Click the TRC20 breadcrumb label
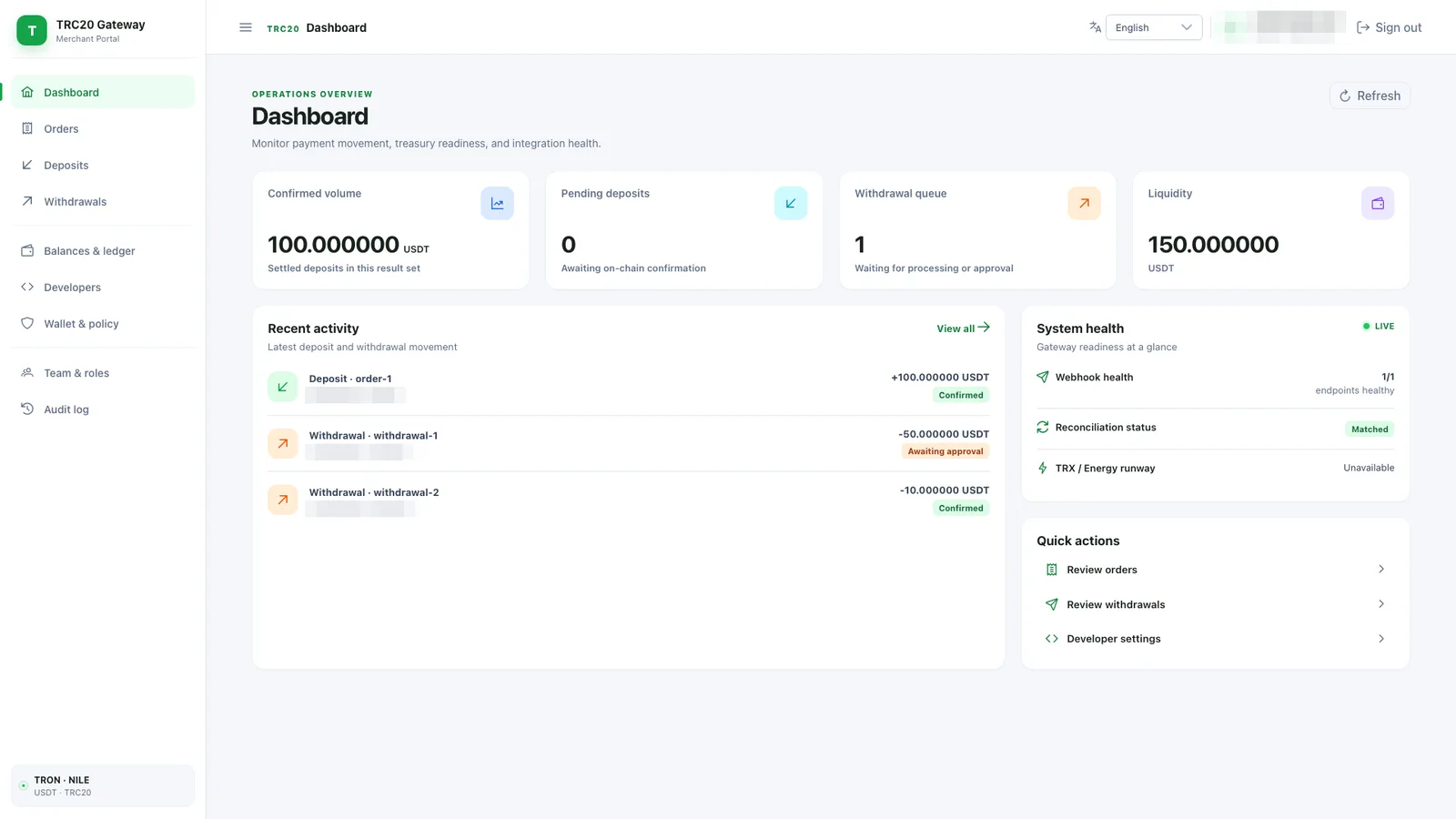Image resolution: width=1456 pixels, height=819 pixels. [283, 28]
